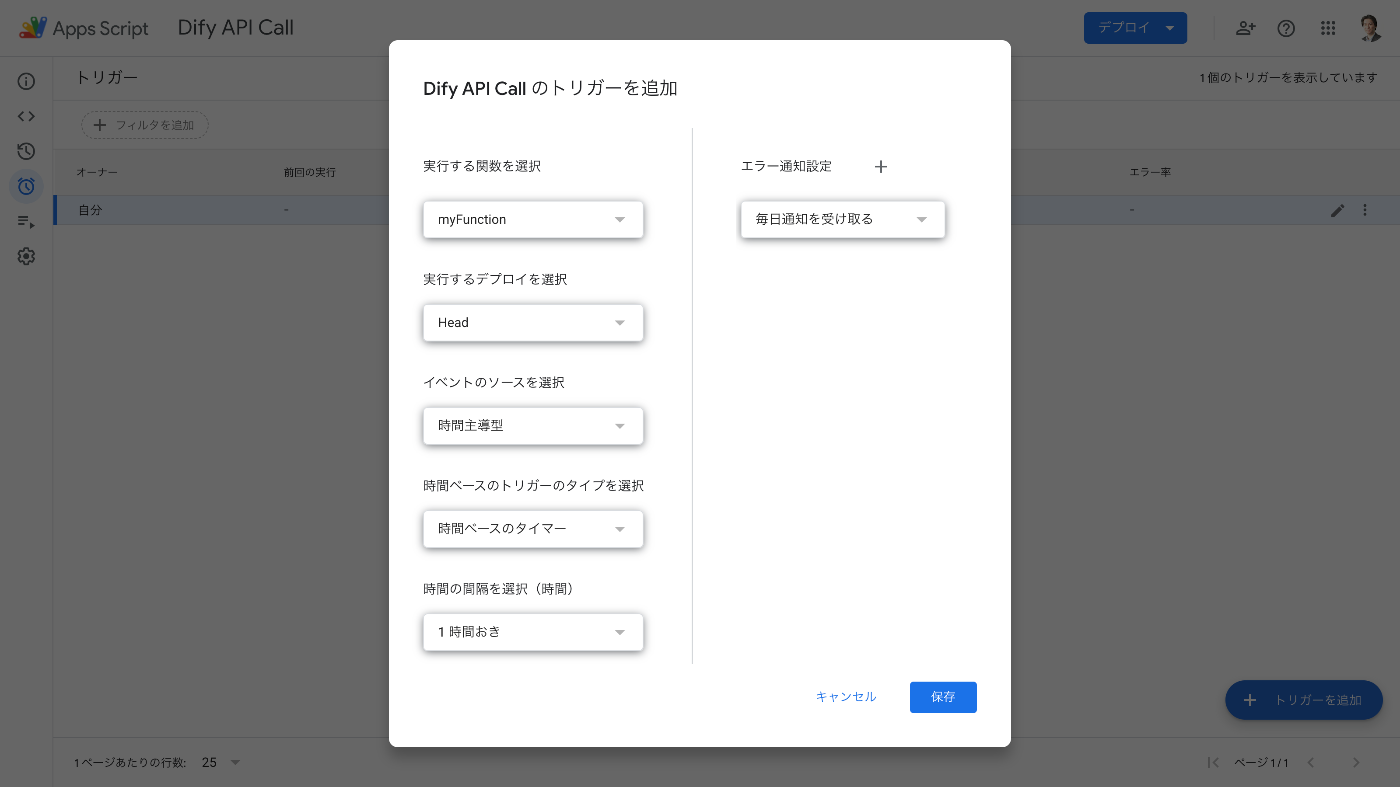Open the フィルタを追加 filter control
This screenshot has width=1400, height=787.
point(144,125)
